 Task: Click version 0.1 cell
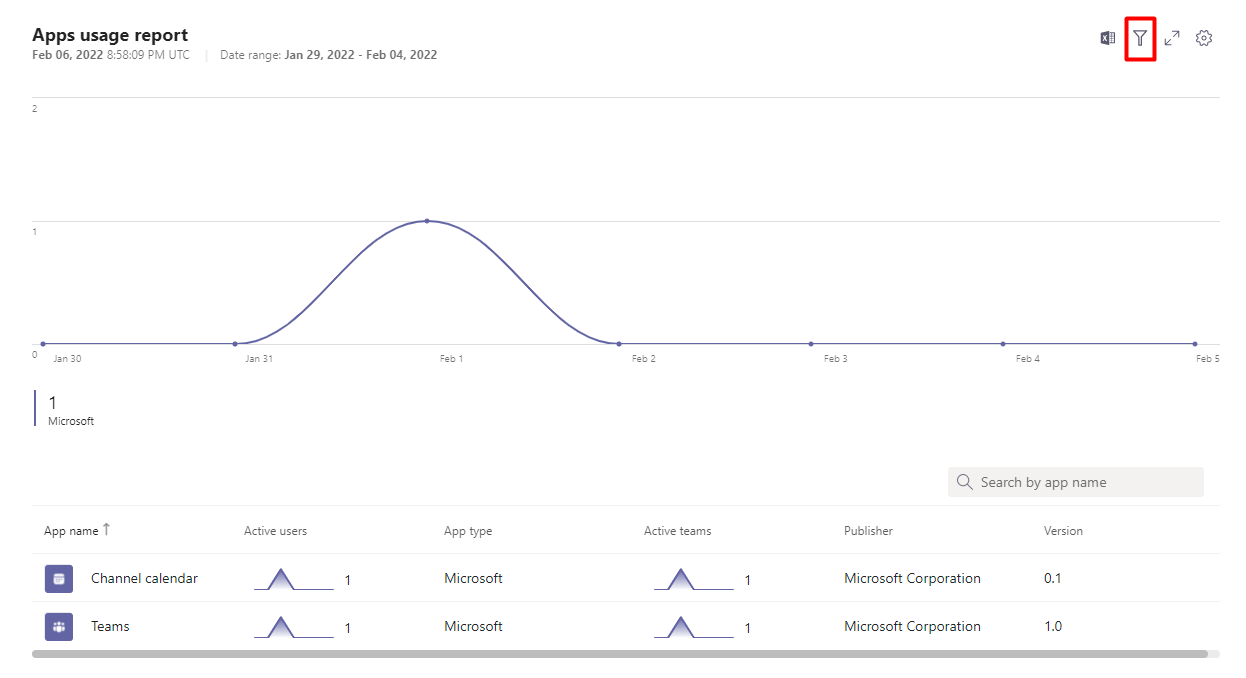click(1053, 579)
